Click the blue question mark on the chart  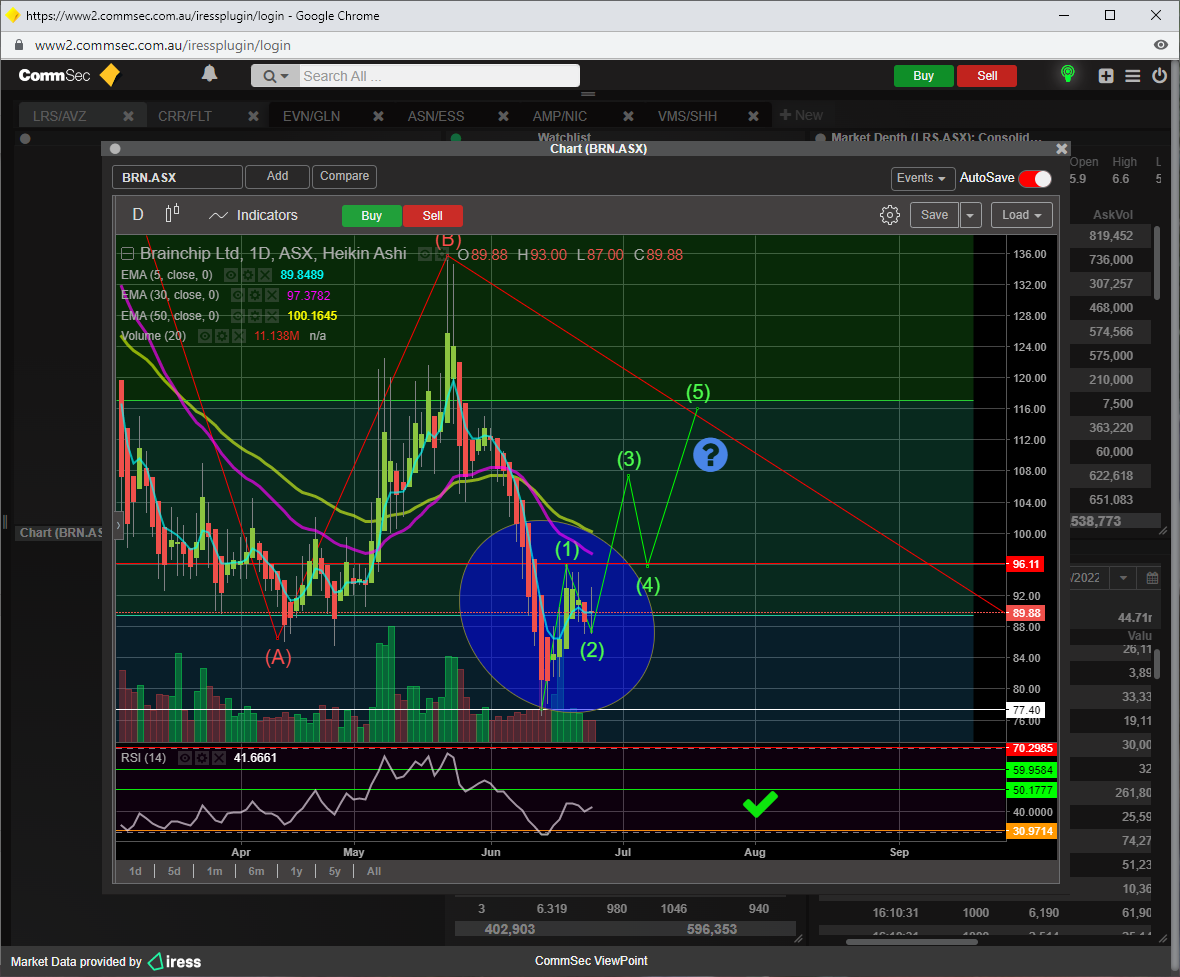[x=710, y=455]
